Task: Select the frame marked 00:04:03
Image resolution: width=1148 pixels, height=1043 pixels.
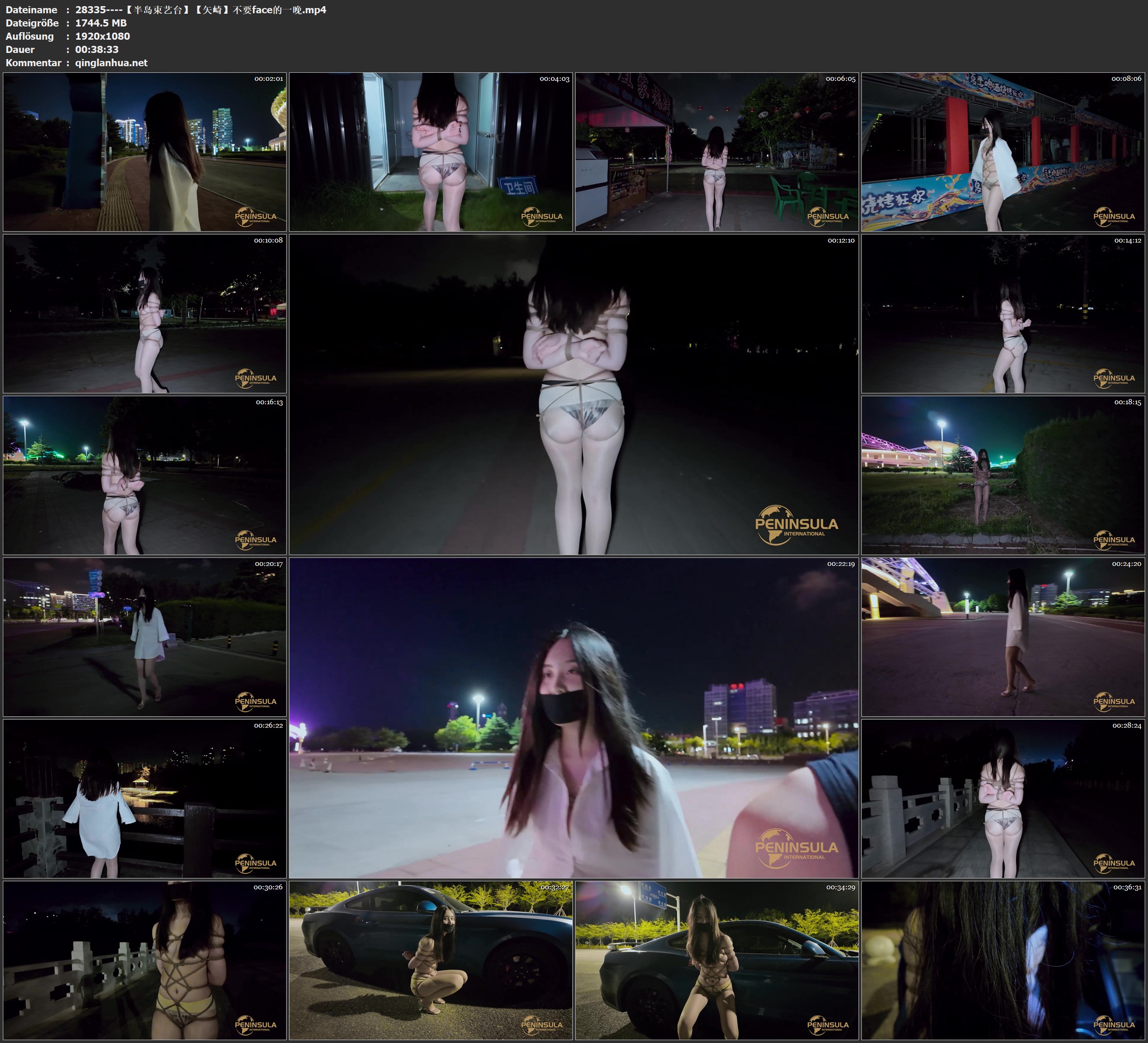Action: pyautogui.click(x=430, y=151)
